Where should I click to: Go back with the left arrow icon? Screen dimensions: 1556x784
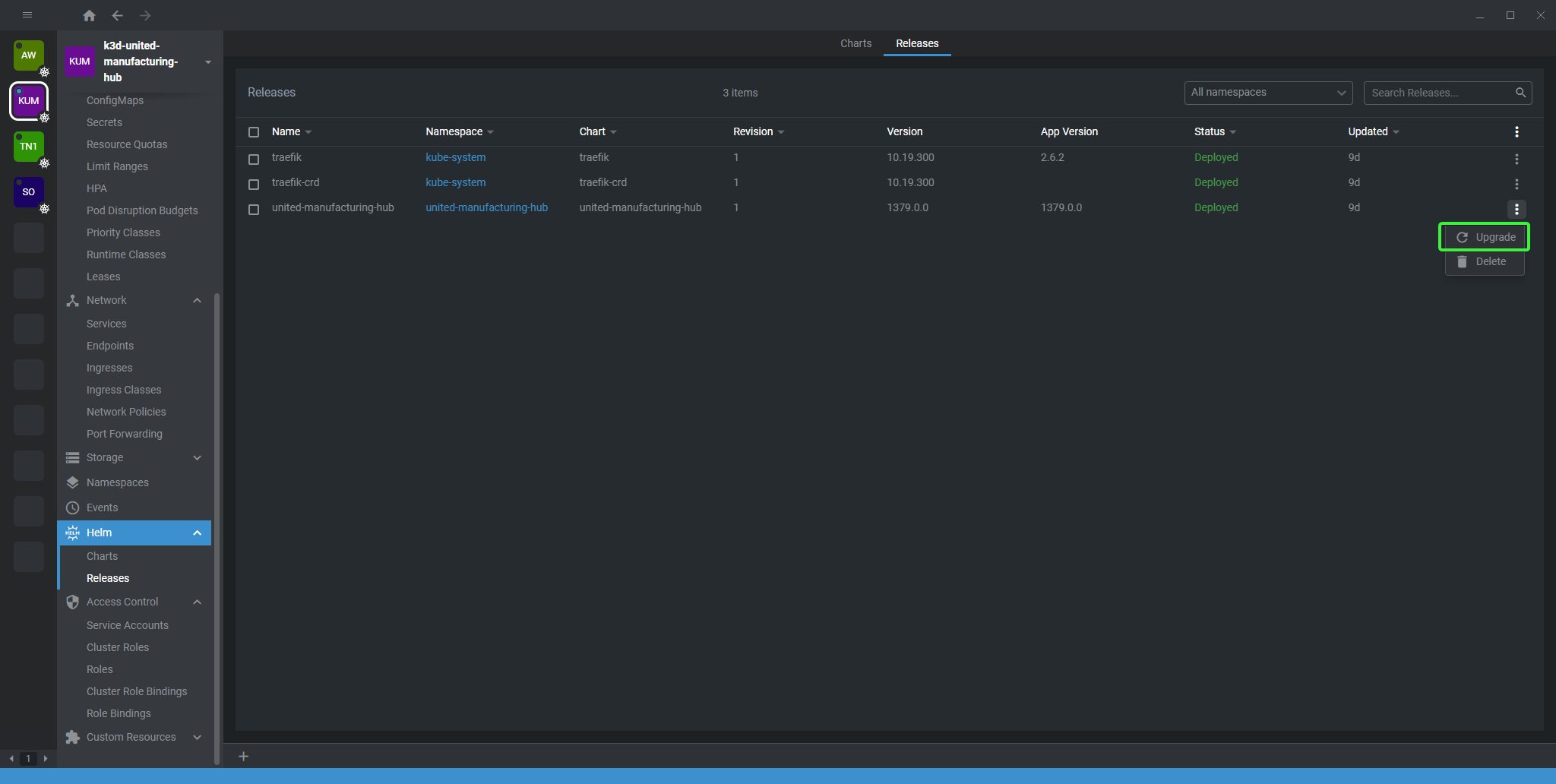117,15
